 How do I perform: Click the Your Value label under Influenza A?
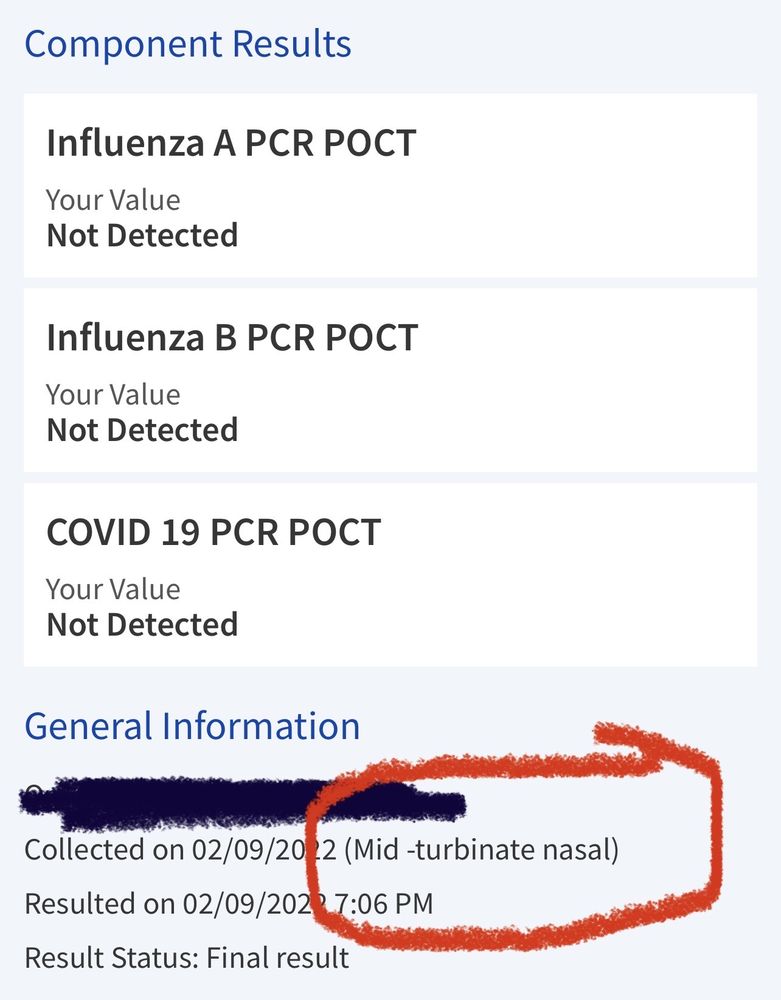point(113,200)
